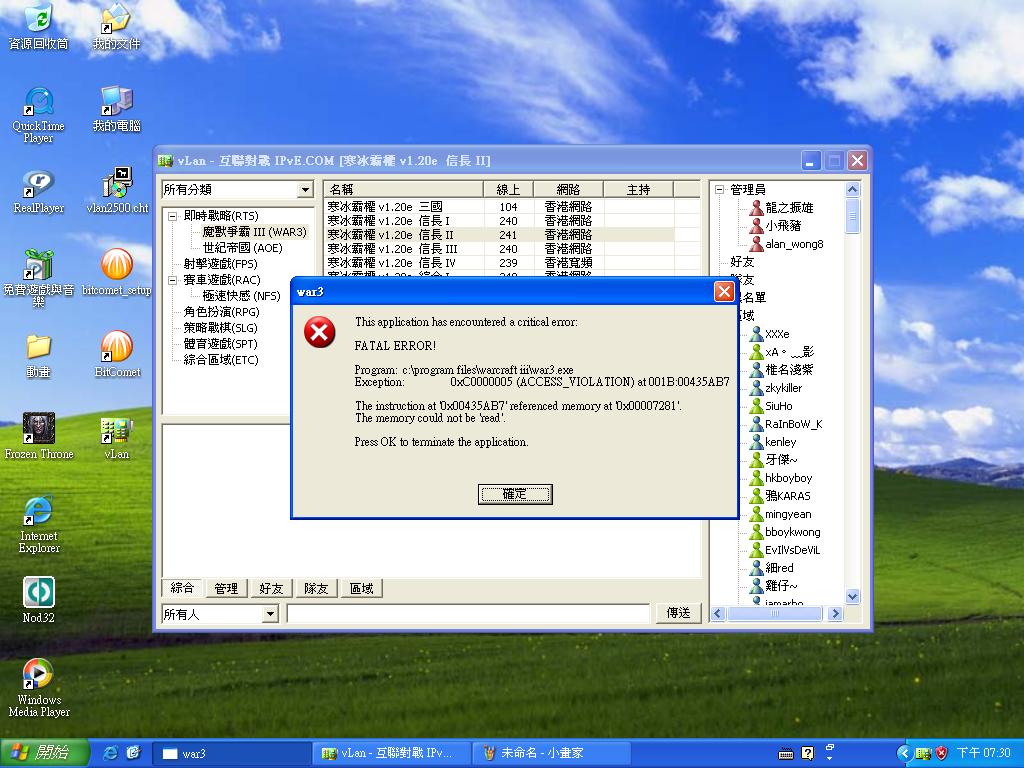Open the 所有分類 category dropdown

[305, 190]
